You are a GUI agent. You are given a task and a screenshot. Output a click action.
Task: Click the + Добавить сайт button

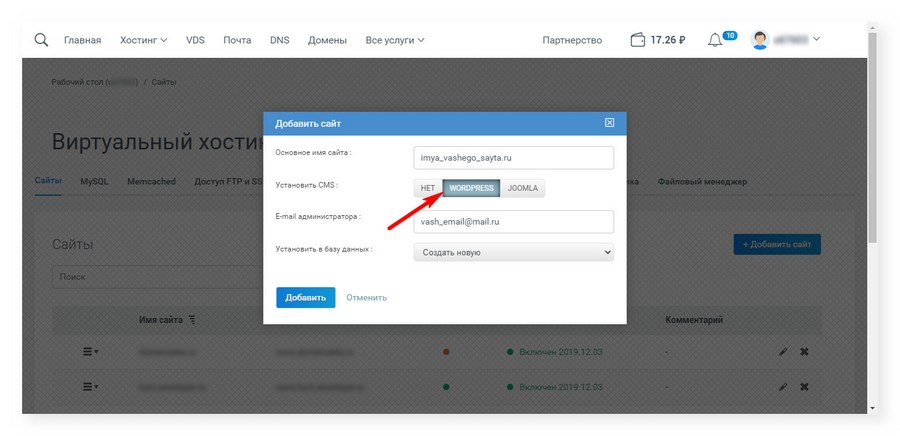pyautogui.click(x=777, y=244)
